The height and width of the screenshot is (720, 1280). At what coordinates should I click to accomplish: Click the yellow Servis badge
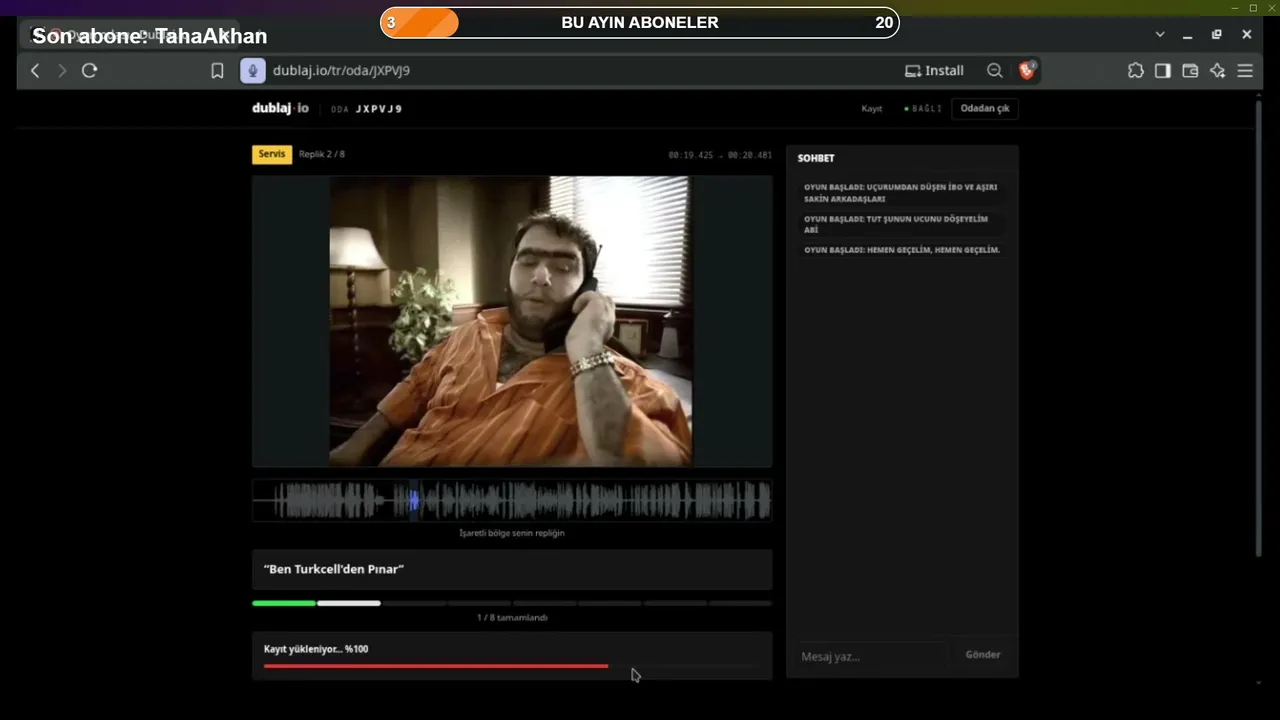(x=272, y=154)
